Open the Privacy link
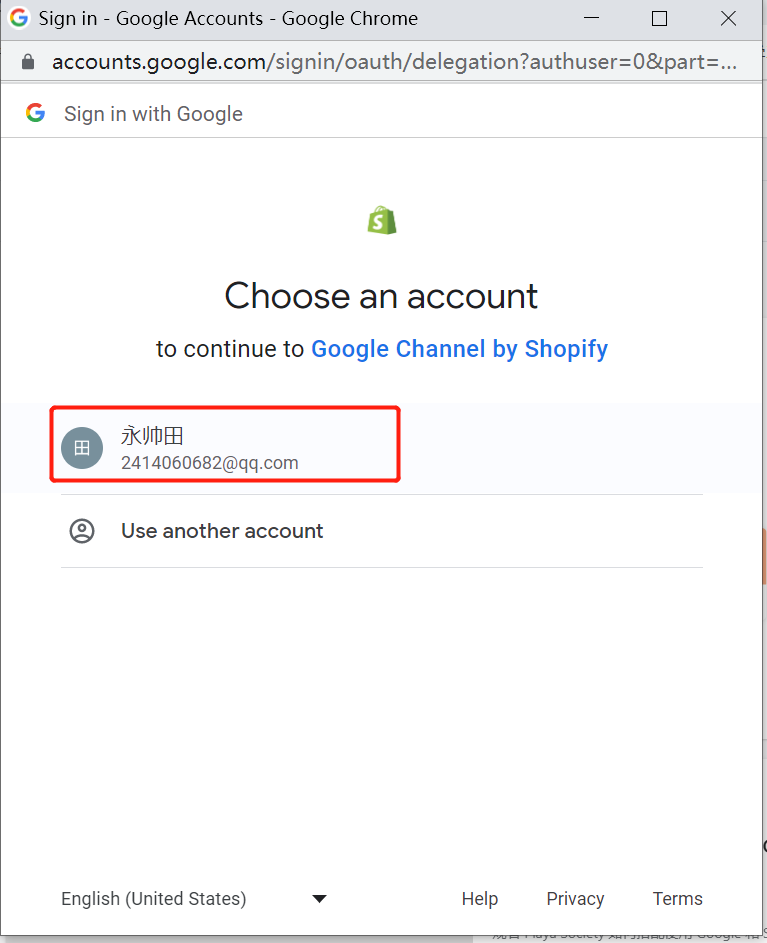Screen dimensions: 767x943 tap(575, 899)
